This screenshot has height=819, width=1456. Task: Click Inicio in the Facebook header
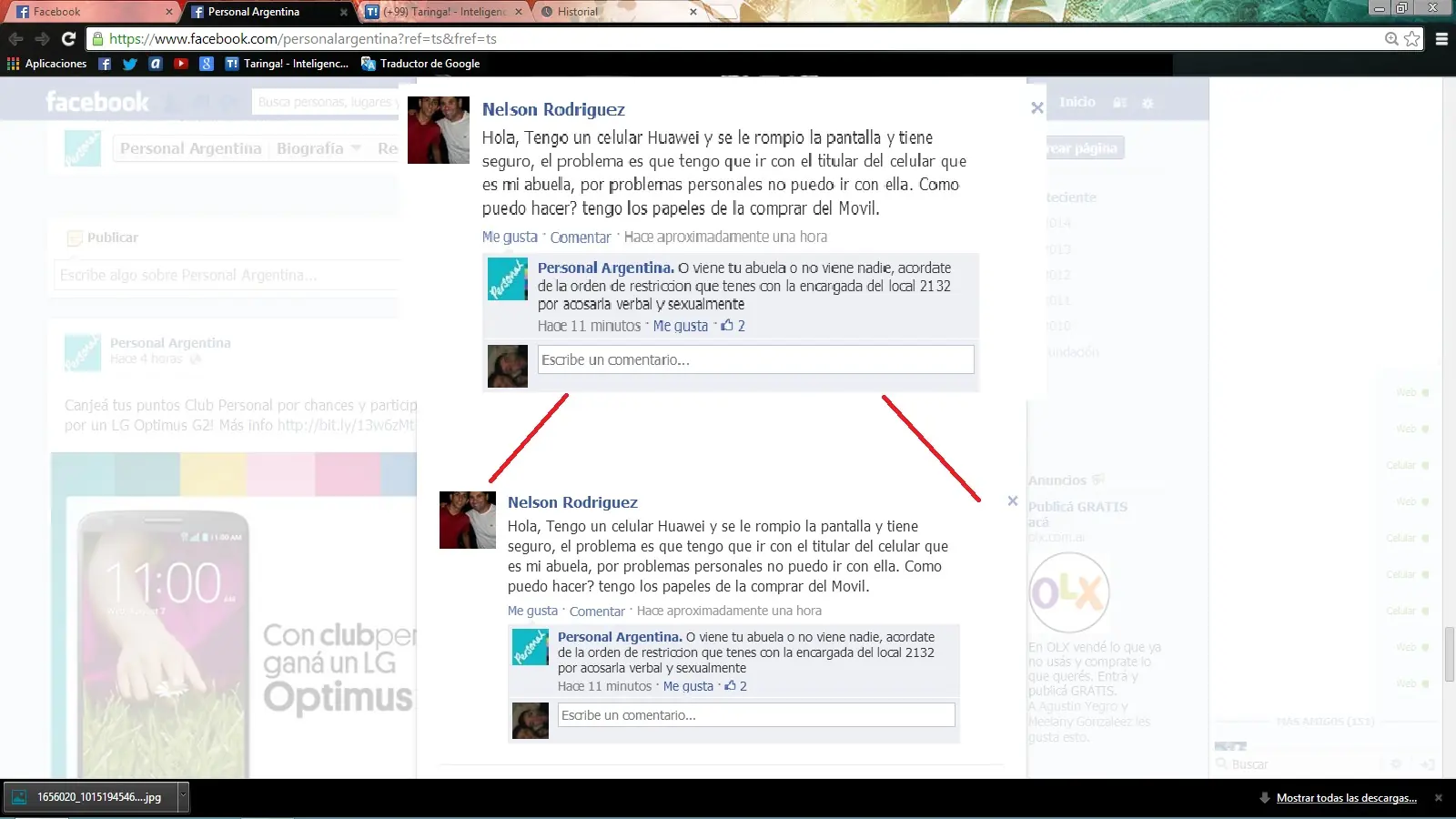[x=1077, y=102]
